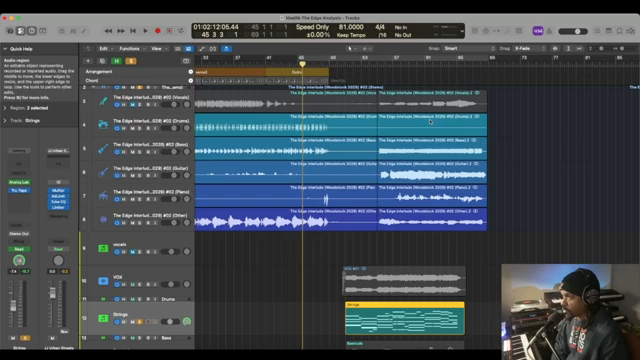This screenshot has width=640, height=360.
Task: Open the Keep Tempo mode menu
Action: [x=351, y=35]
